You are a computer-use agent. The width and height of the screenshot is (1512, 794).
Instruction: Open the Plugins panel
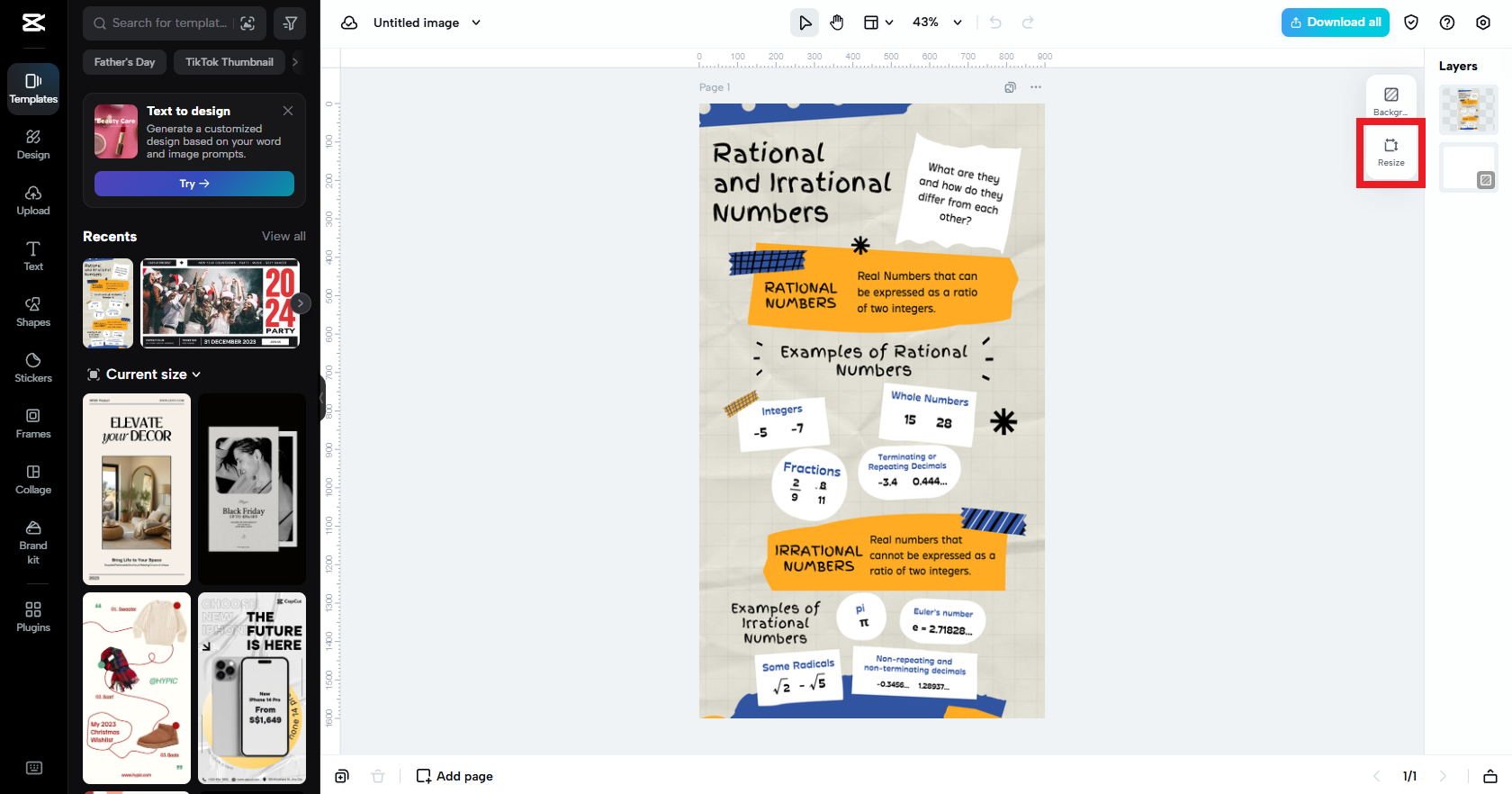[x=33, y=617]
